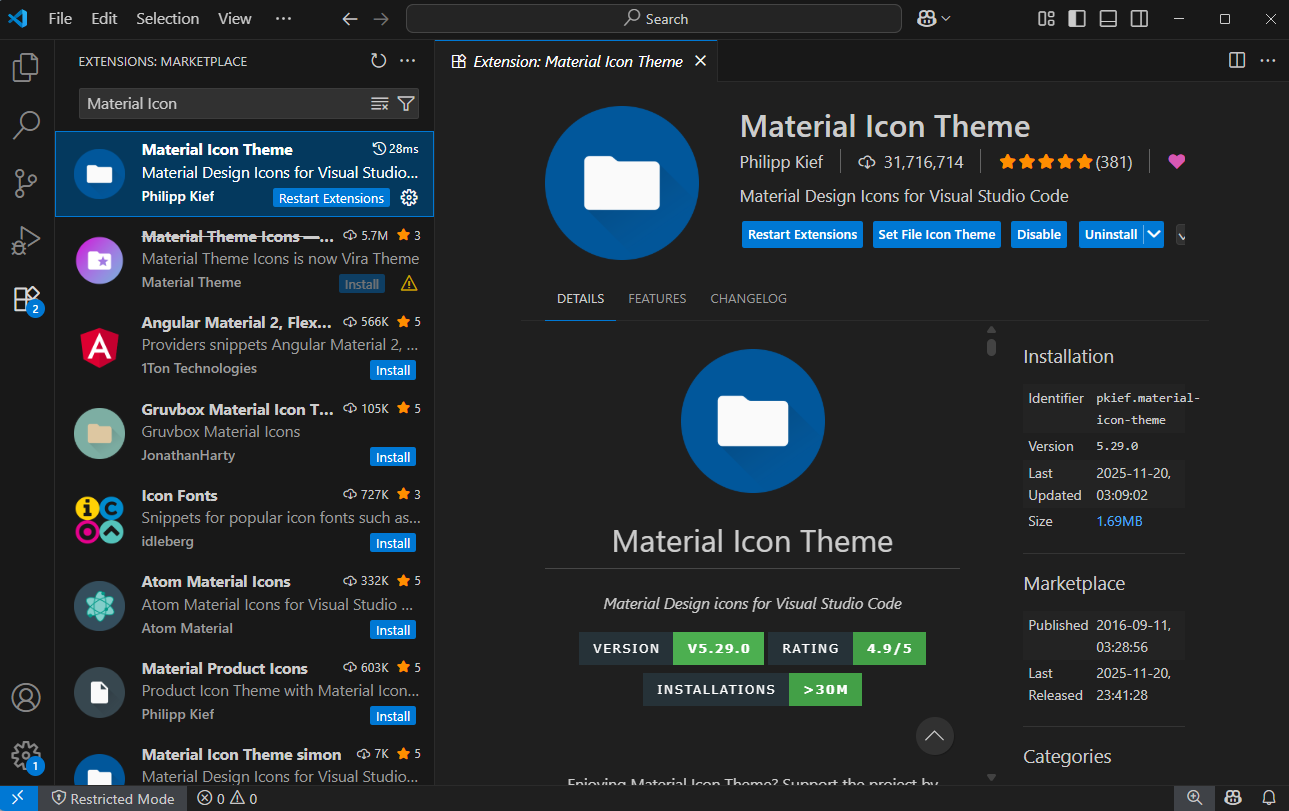Open the Search view in activity bar
The height and width of the screenshot is (811, 1289).
coord(26,125)
